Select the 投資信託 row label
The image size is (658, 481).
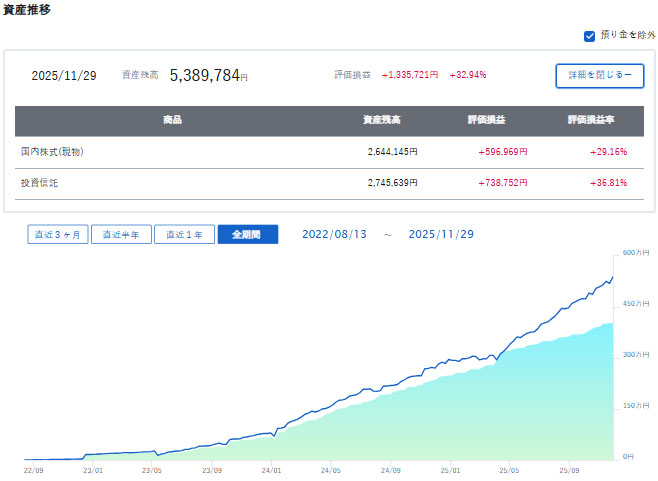40,184
